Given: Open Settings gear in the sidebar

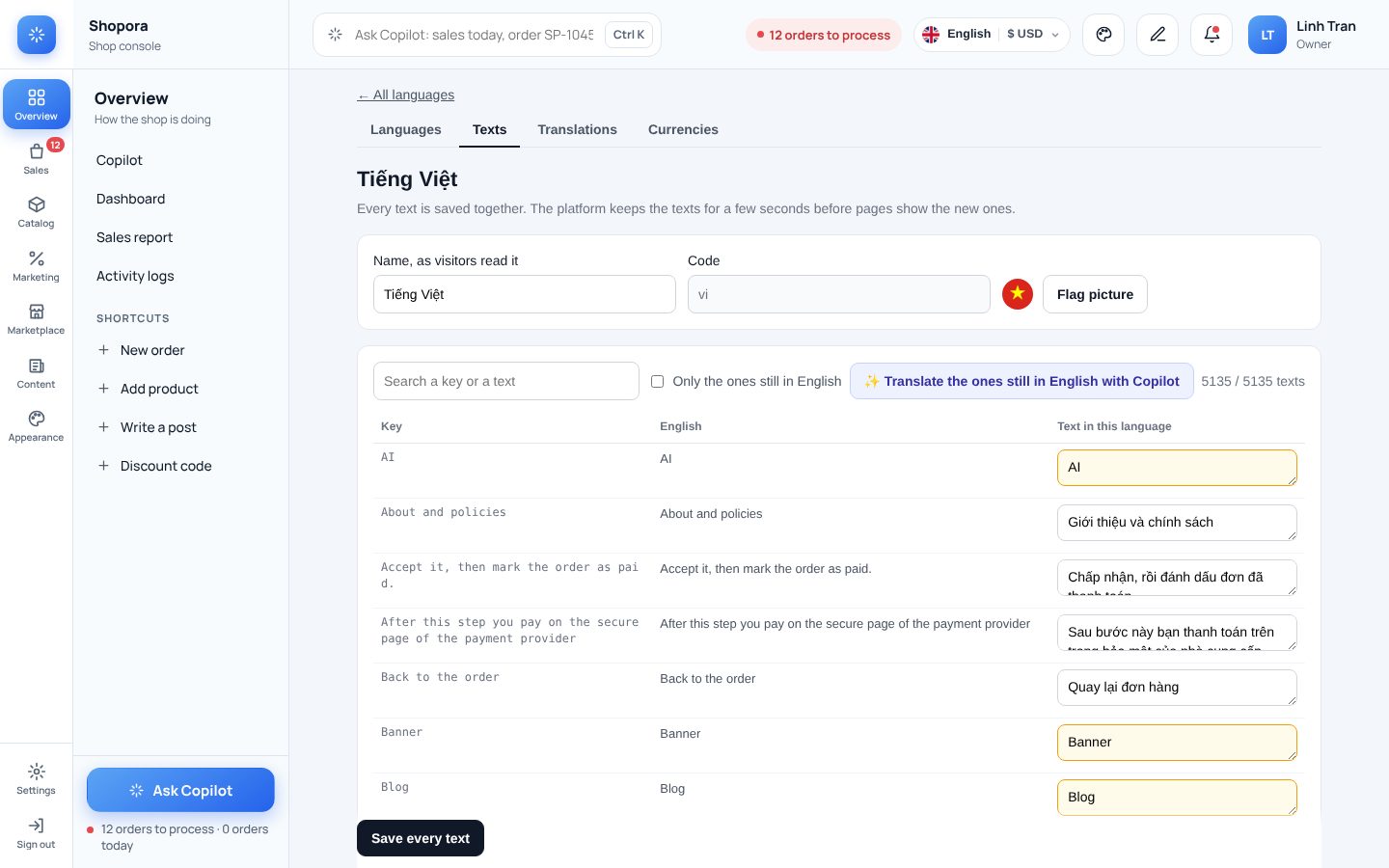Looking at the screenshot, I should [x=36, y=778].
